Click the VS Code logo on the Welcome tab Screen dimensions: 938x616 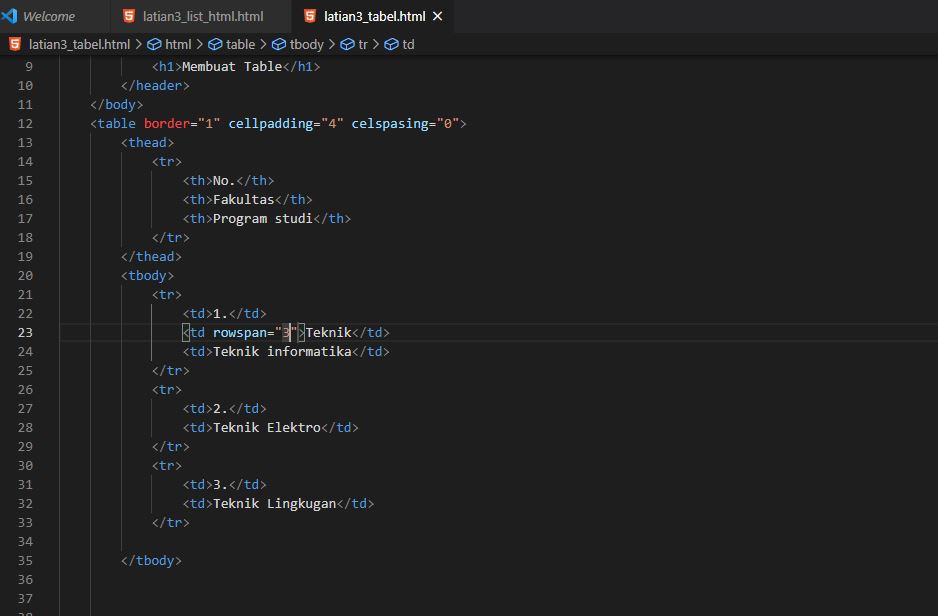click(x=11, y=16)
